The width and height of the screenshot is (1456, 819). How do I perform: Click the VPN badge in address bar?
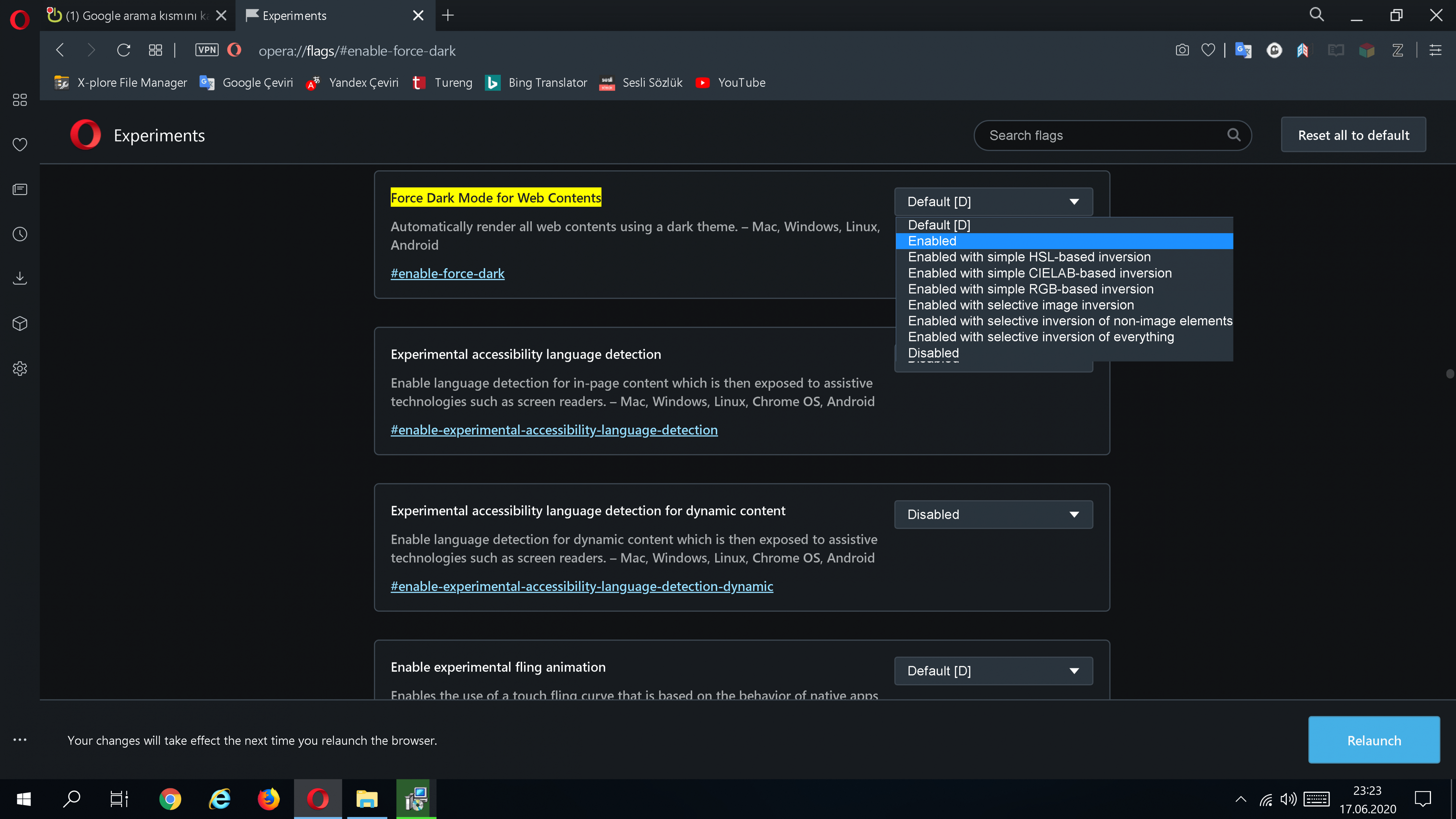[206, 50]
